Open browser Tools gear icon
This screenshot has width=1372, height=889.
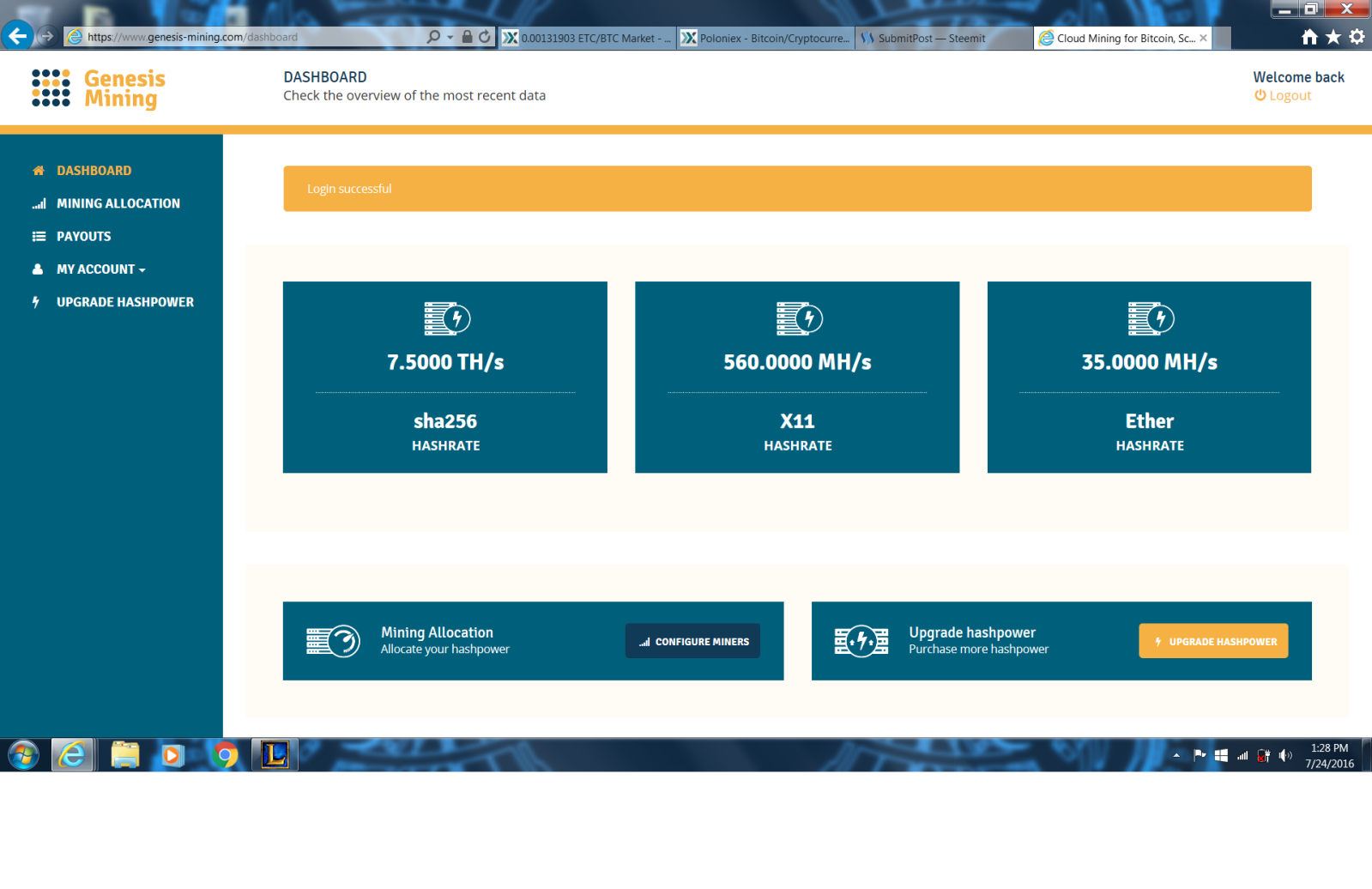tap(1357, 37)
